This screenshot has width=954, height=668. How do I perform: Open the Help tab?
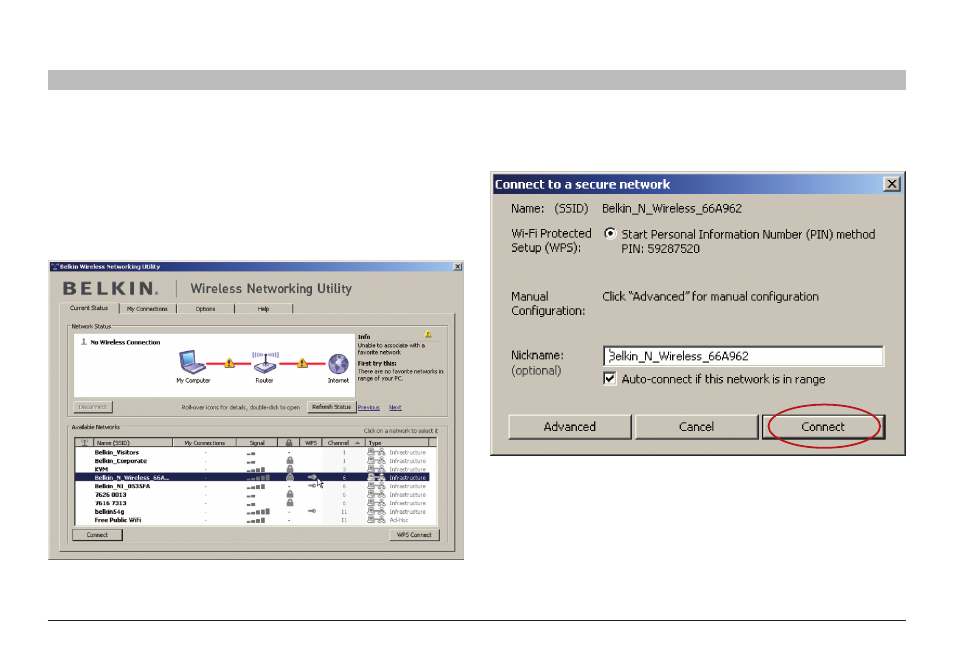point(263,309)
